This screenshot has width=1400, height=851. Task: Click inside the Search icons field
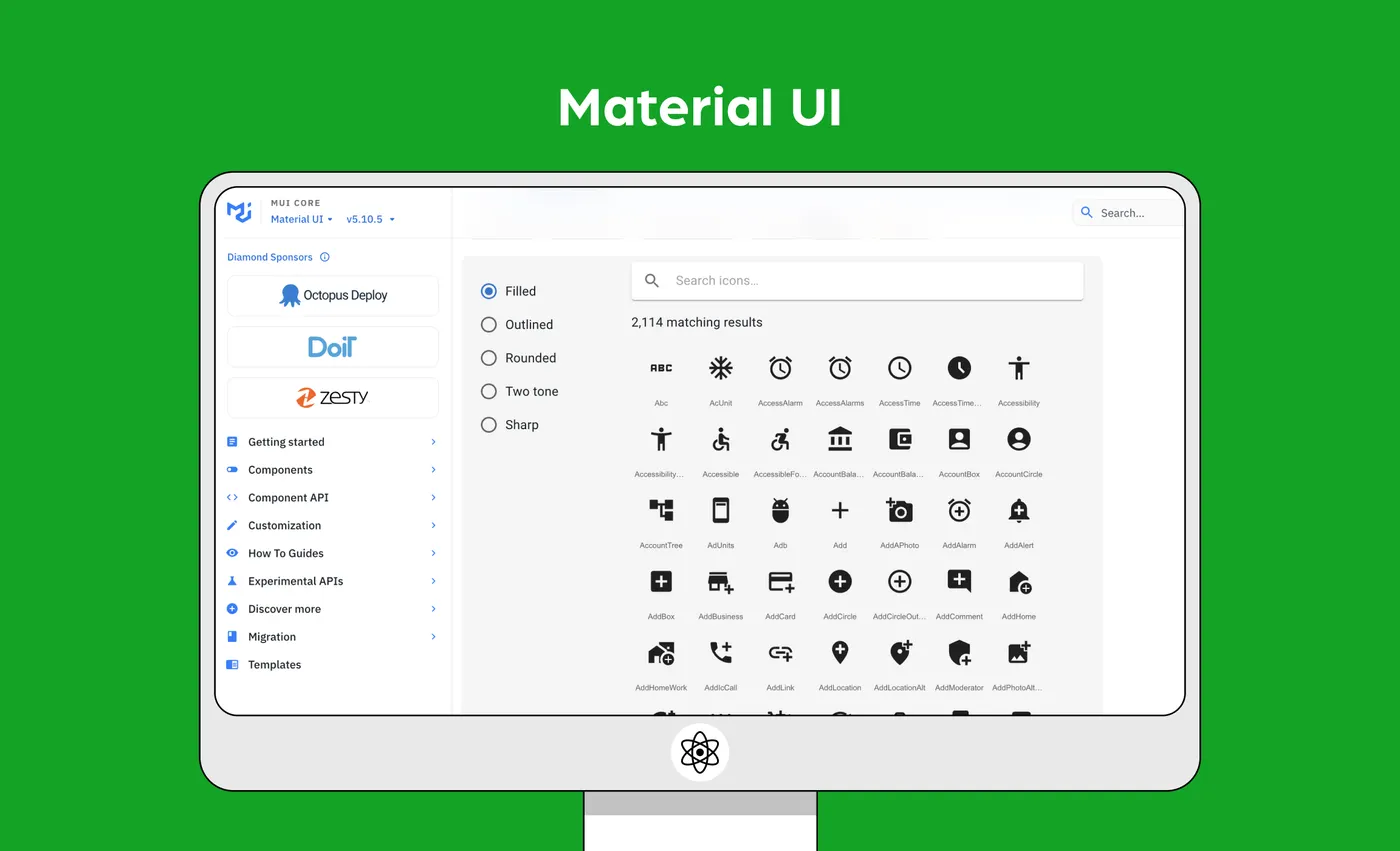click(857, 280)
